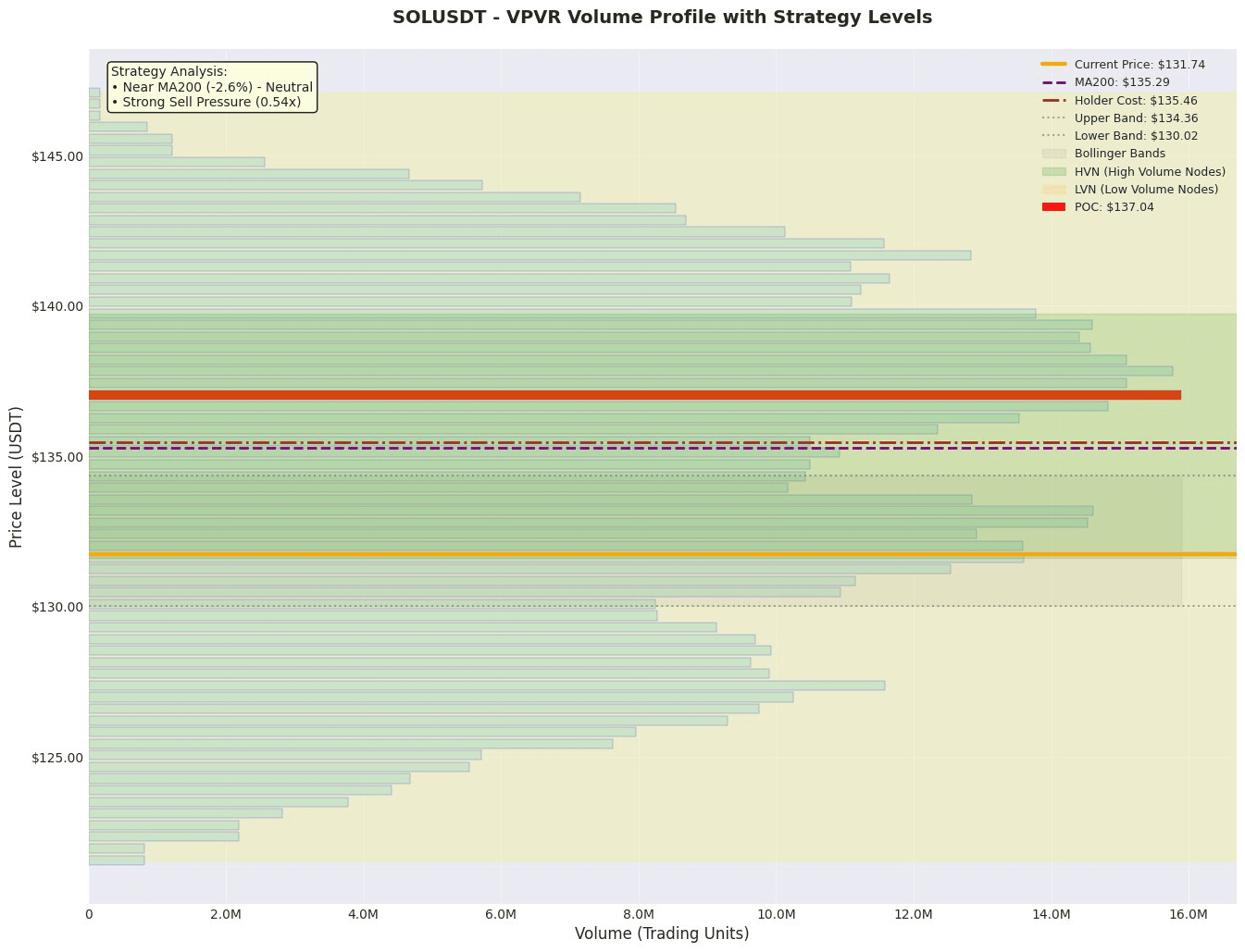Click the $145.00 price tick label

[x=57, y=155]
